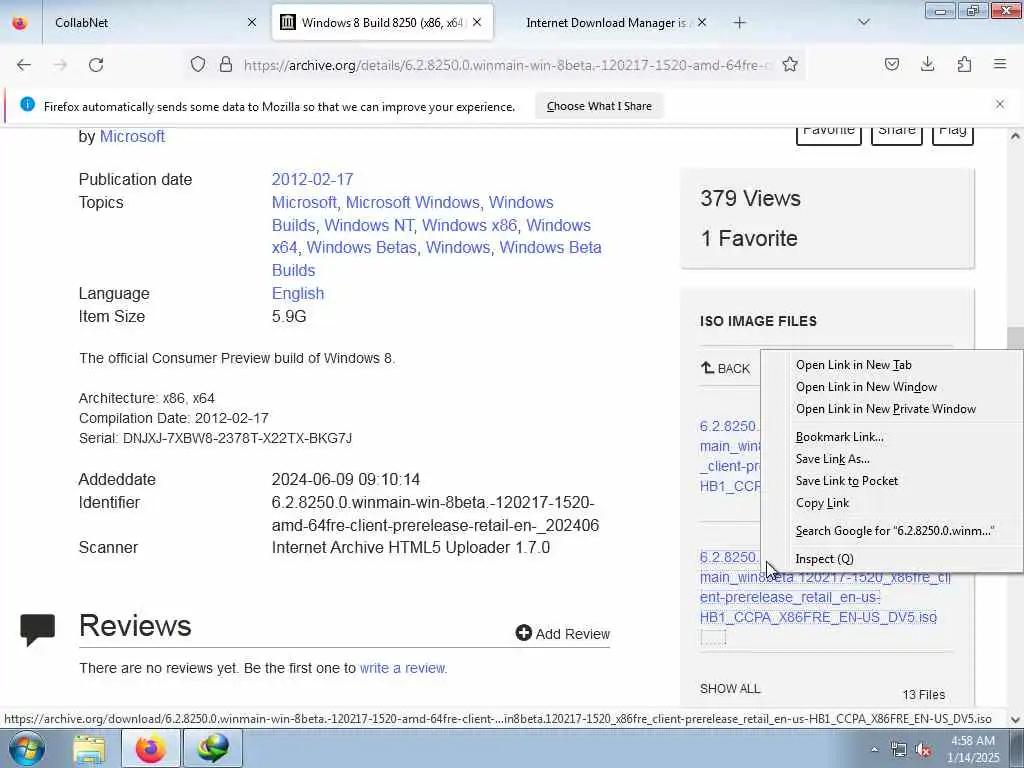The image size is (1024, 768).
Task: Open tracking protection shield icon
Action: pos(198,64)
